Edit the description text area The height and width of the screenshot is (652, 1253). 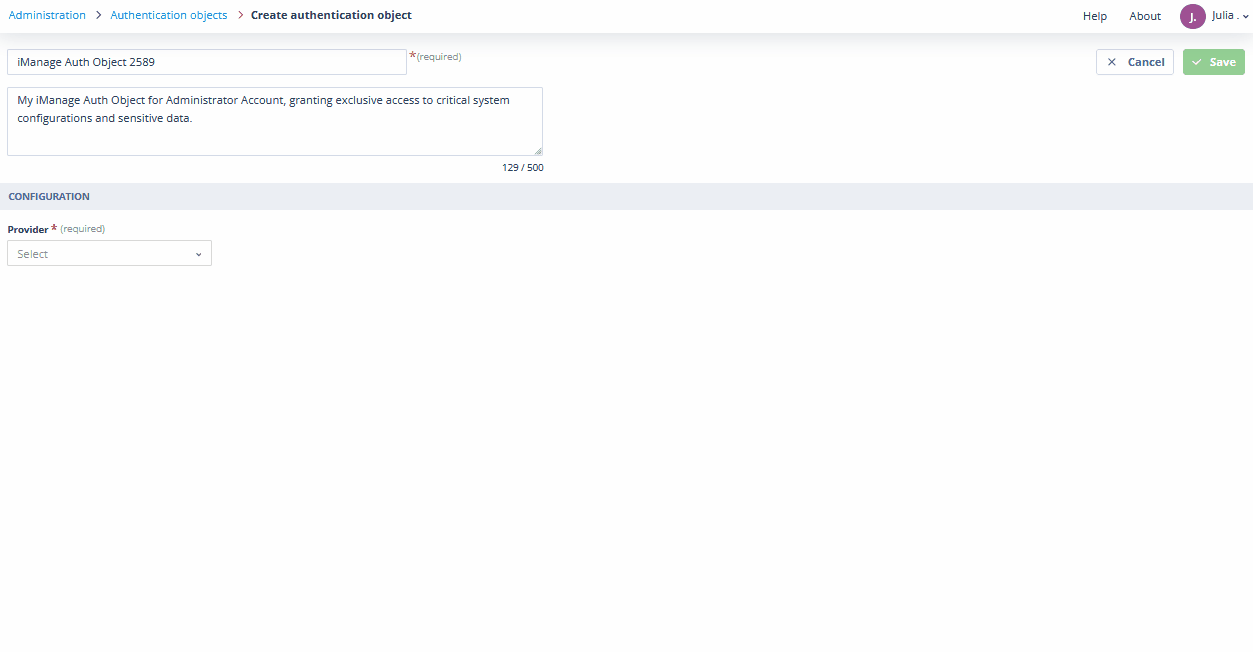(x=275, y=121)
